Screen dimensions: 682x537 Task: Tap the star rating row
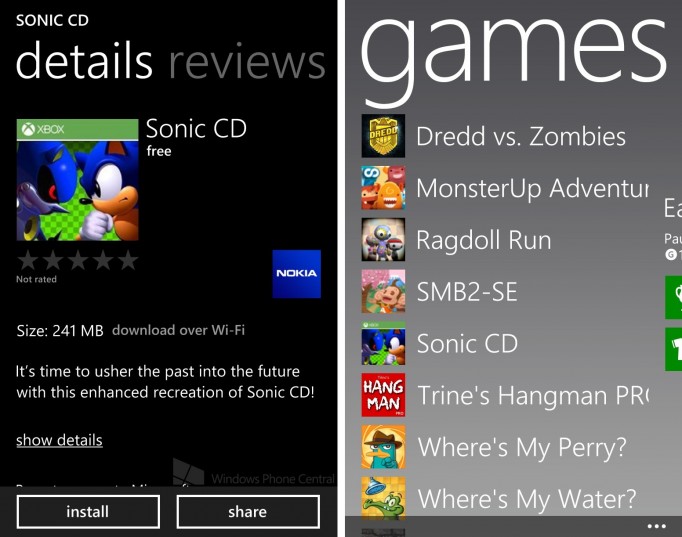pos(78,260)
